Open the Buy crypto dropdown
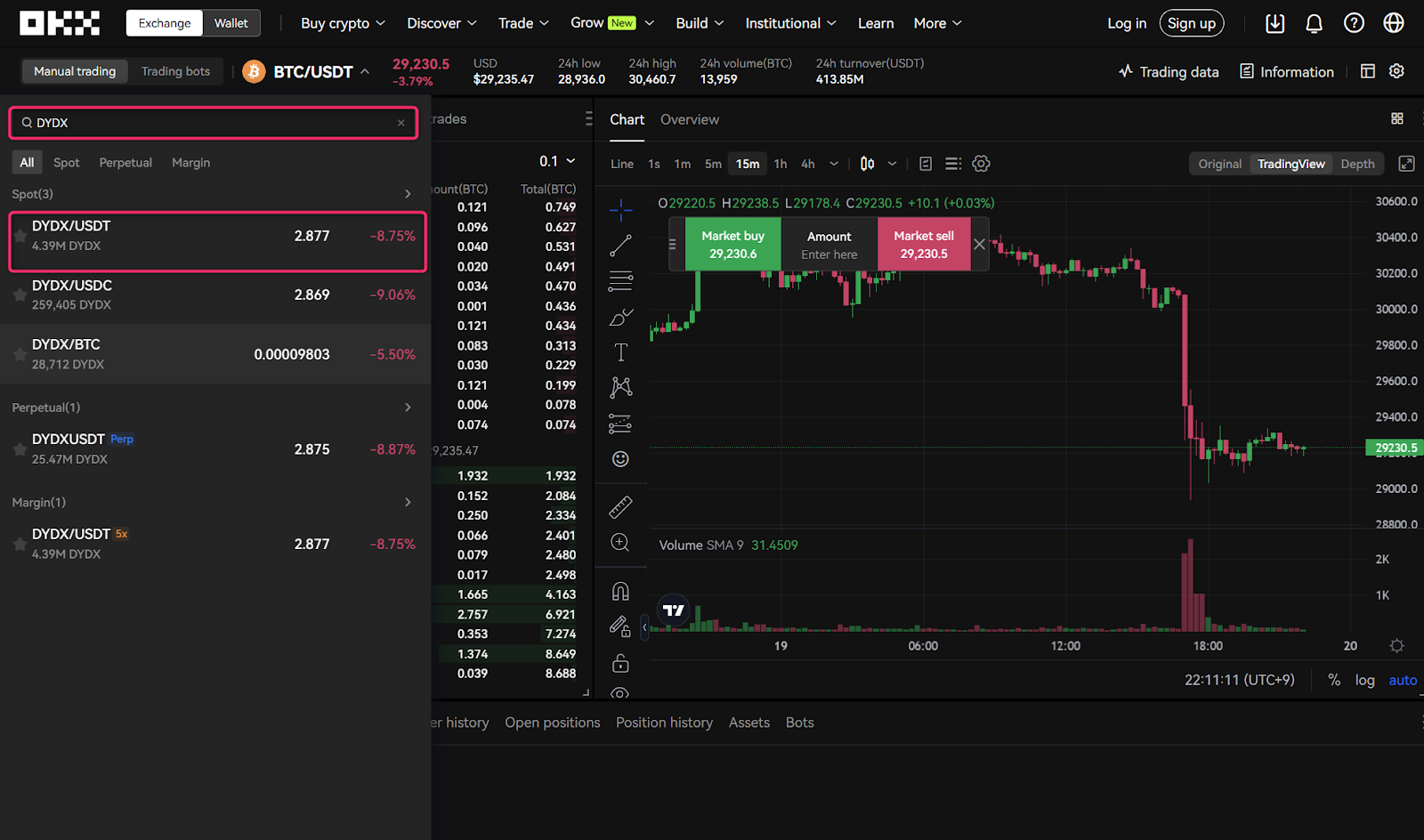The image size is (1424, 840). coord(343,23)
